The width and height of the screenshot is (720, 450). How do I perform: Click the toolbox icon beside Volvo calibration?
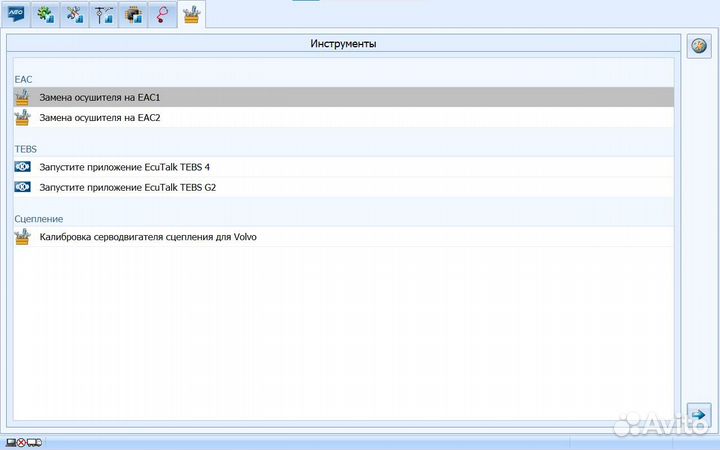(x=22, y=237)
